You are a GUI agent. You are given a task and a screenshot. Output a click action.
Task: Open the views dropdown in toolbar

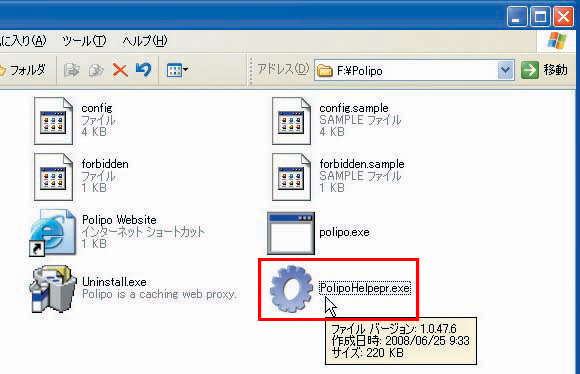(177, 70)
